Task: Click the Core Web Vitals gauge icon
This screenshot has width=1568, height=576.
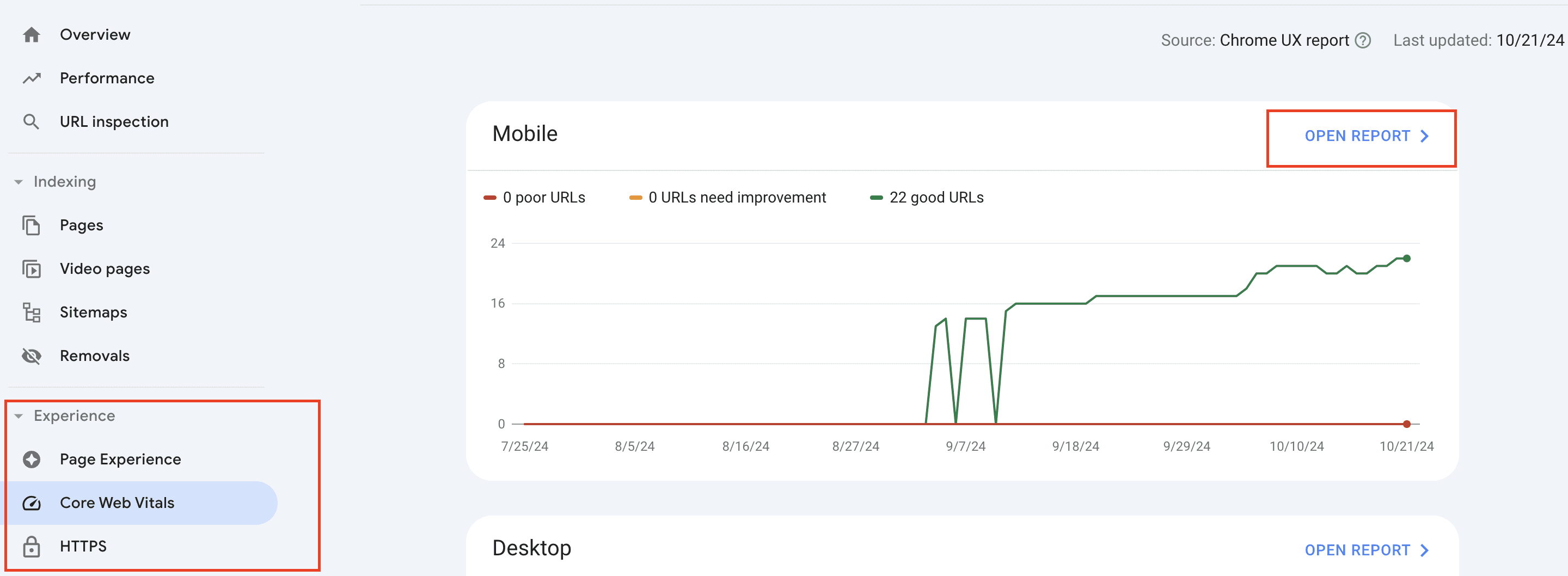Action: click(x=31, y=503)
